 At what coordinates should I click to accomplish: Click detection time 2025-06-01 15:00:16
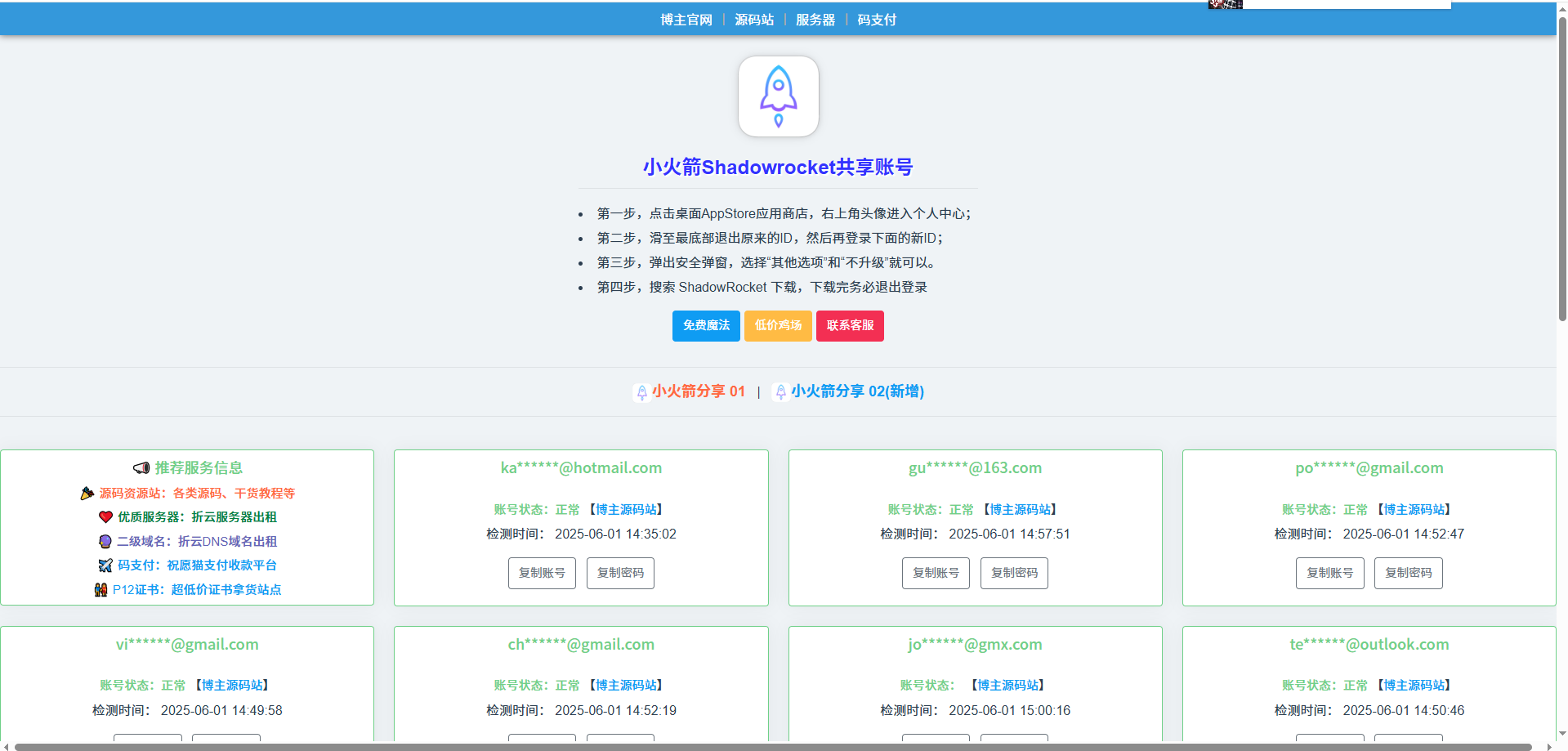tap(1009, 711)
